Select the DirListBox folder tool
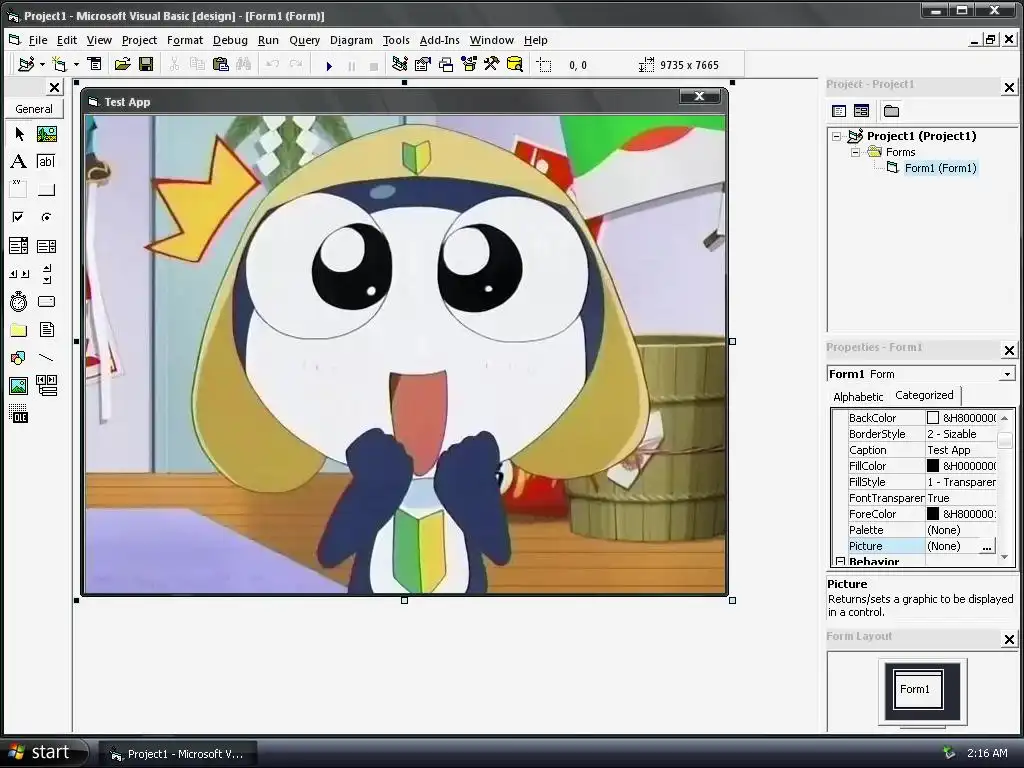1024x768 pixels. [x=19, y=330]
